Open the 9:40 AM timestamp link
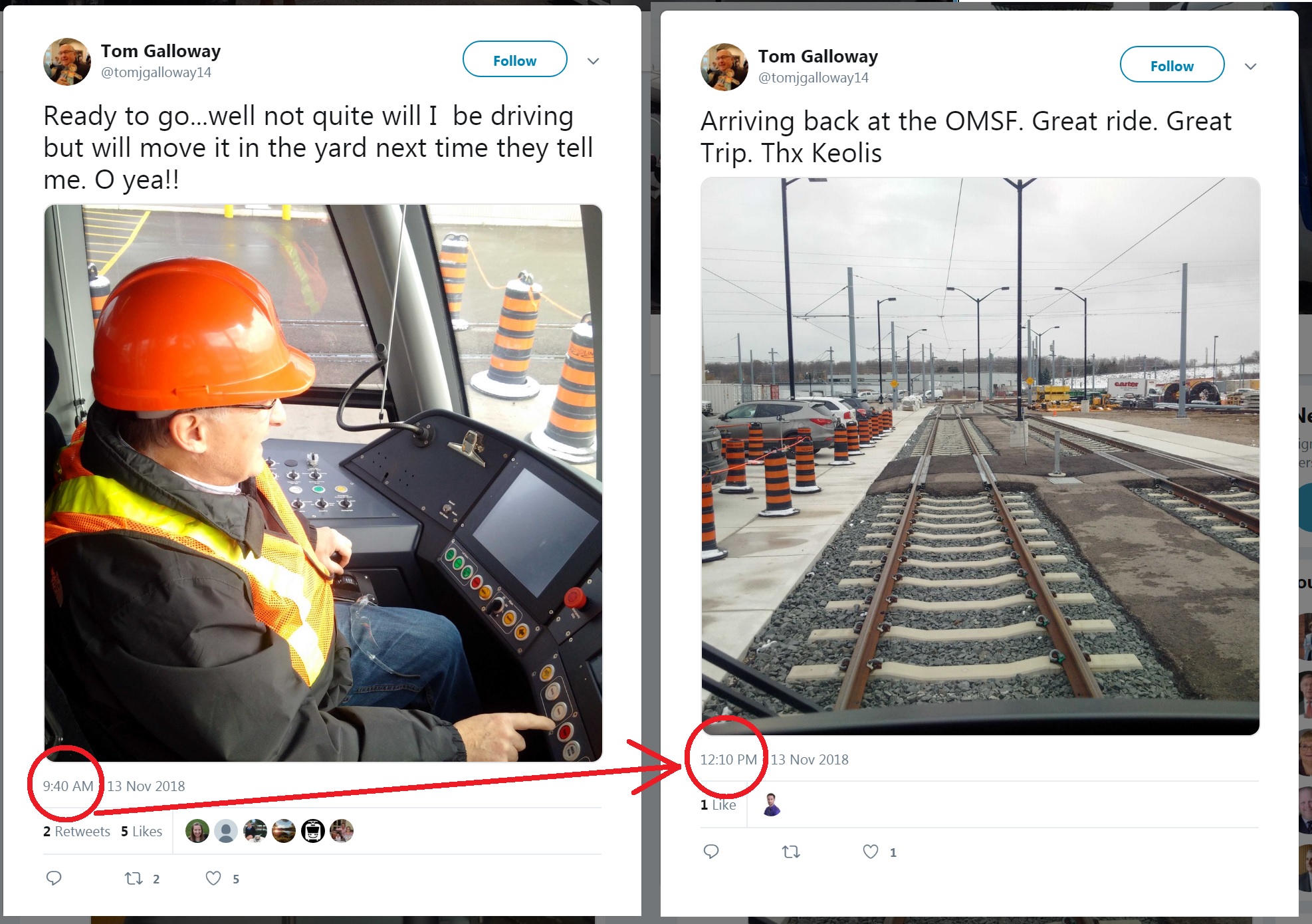 coord(68,786)
